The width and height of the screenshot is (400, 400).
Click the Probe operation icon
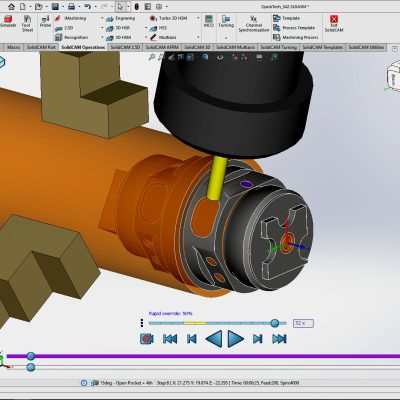point(45,21)
